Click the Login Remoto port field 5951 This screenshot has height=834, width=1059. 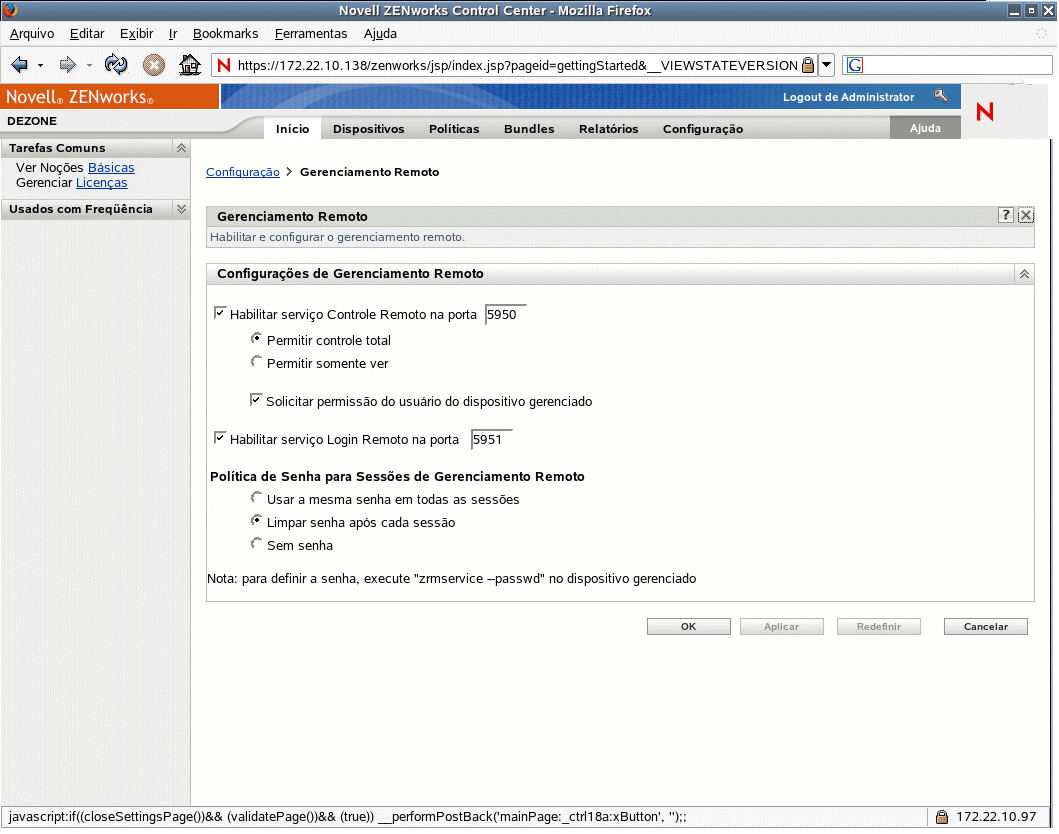click(491, 440)
